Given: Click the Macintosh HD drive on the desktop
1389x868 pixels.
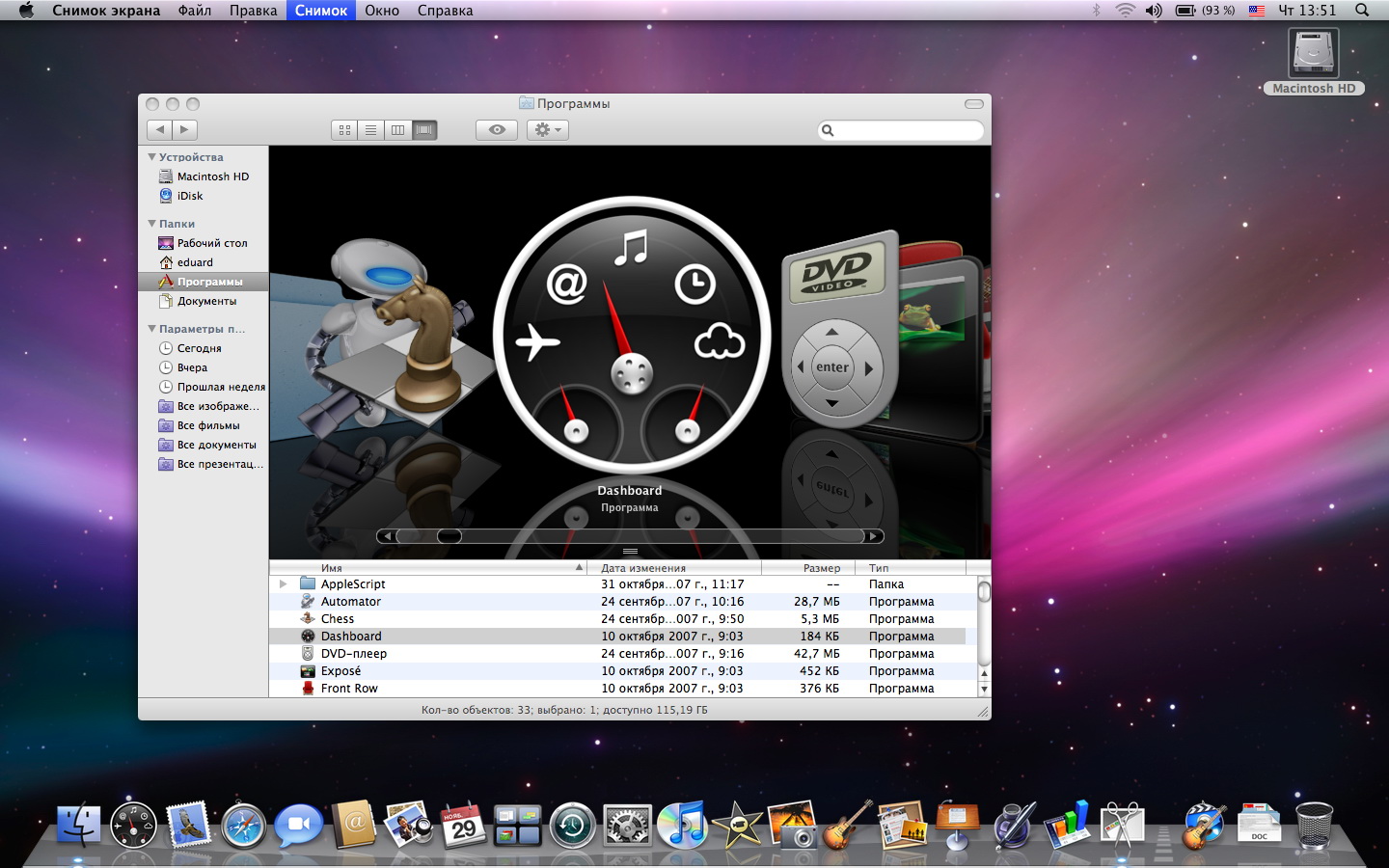Looking at the screenshot, I should (1314, 61).
